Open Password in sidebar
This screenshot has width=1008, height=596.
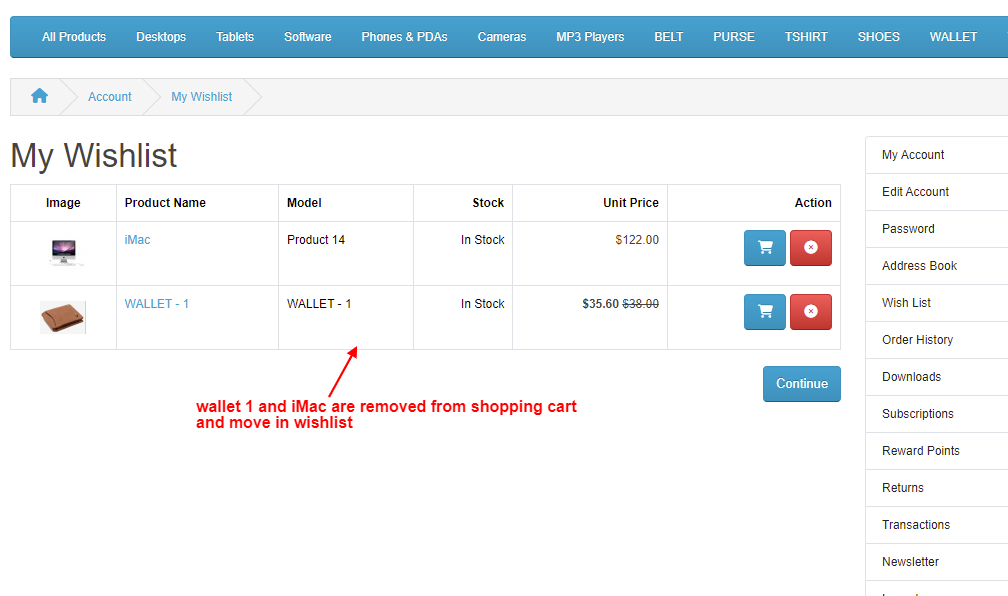tap(937, 229)
